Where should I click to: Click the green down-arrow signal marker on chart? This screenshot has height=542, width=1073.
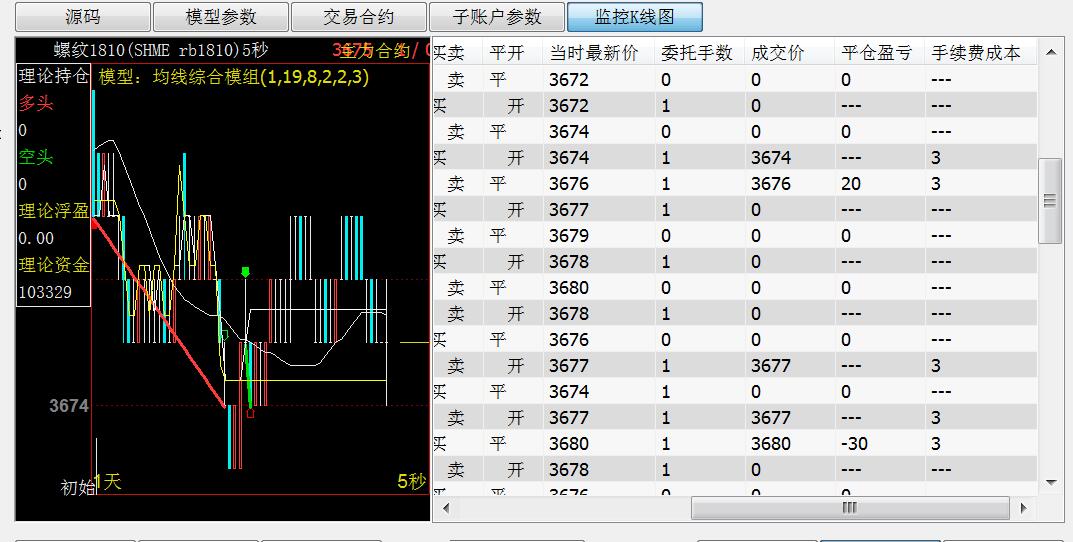(245, 272)
